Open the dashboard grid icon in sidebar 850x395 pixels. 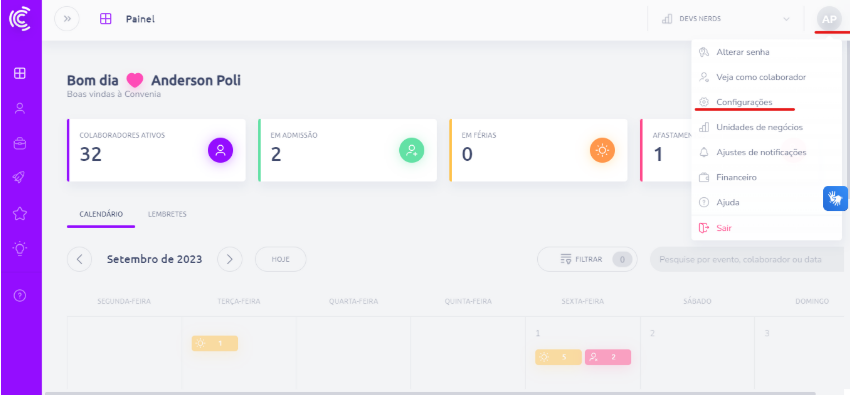(x=20, y=73)
